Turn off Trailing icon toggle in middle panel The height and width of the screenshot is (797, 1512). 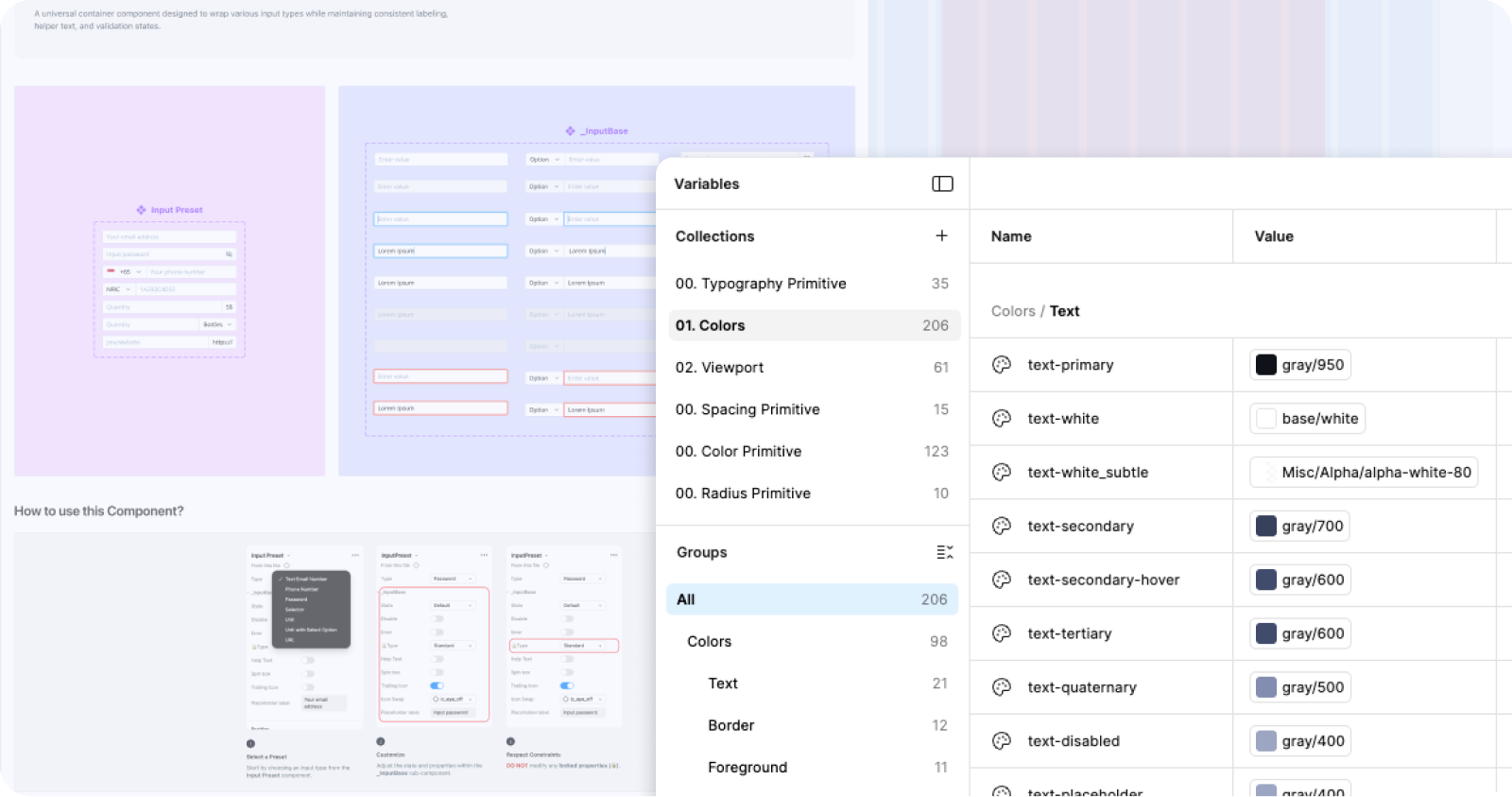coord(437,685)
